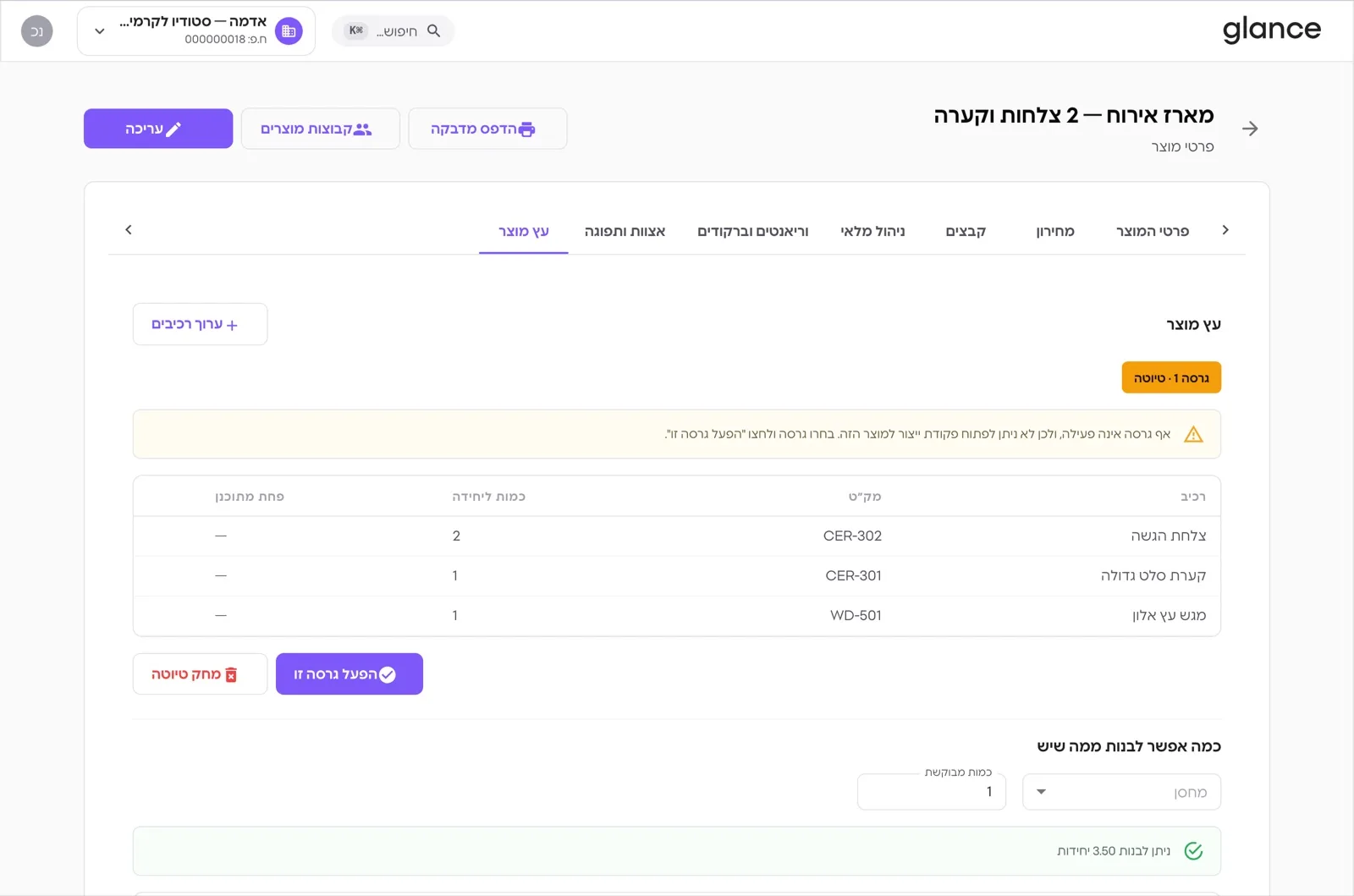Click the magnifier search icon
Screen dimensions: 1354x896
point(434,30)
